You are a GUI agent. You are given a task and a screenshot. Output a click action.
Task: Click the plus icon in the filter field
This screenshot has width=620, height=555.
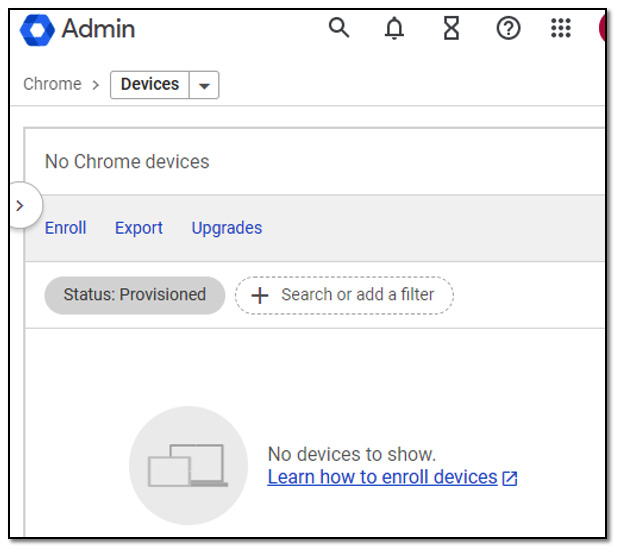(x=260, y=296)
